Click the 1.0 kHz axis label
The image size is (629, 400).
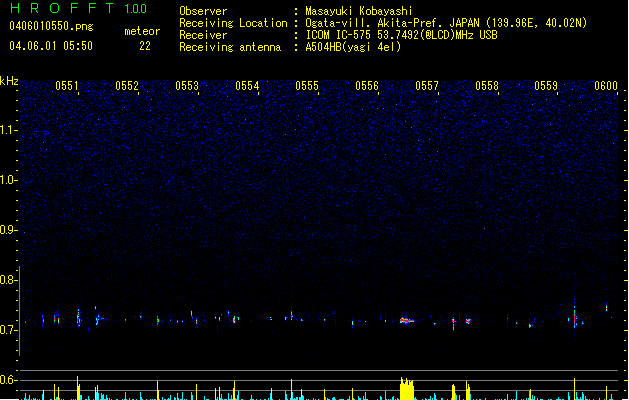pyautogui.click(x=8, y=180)
